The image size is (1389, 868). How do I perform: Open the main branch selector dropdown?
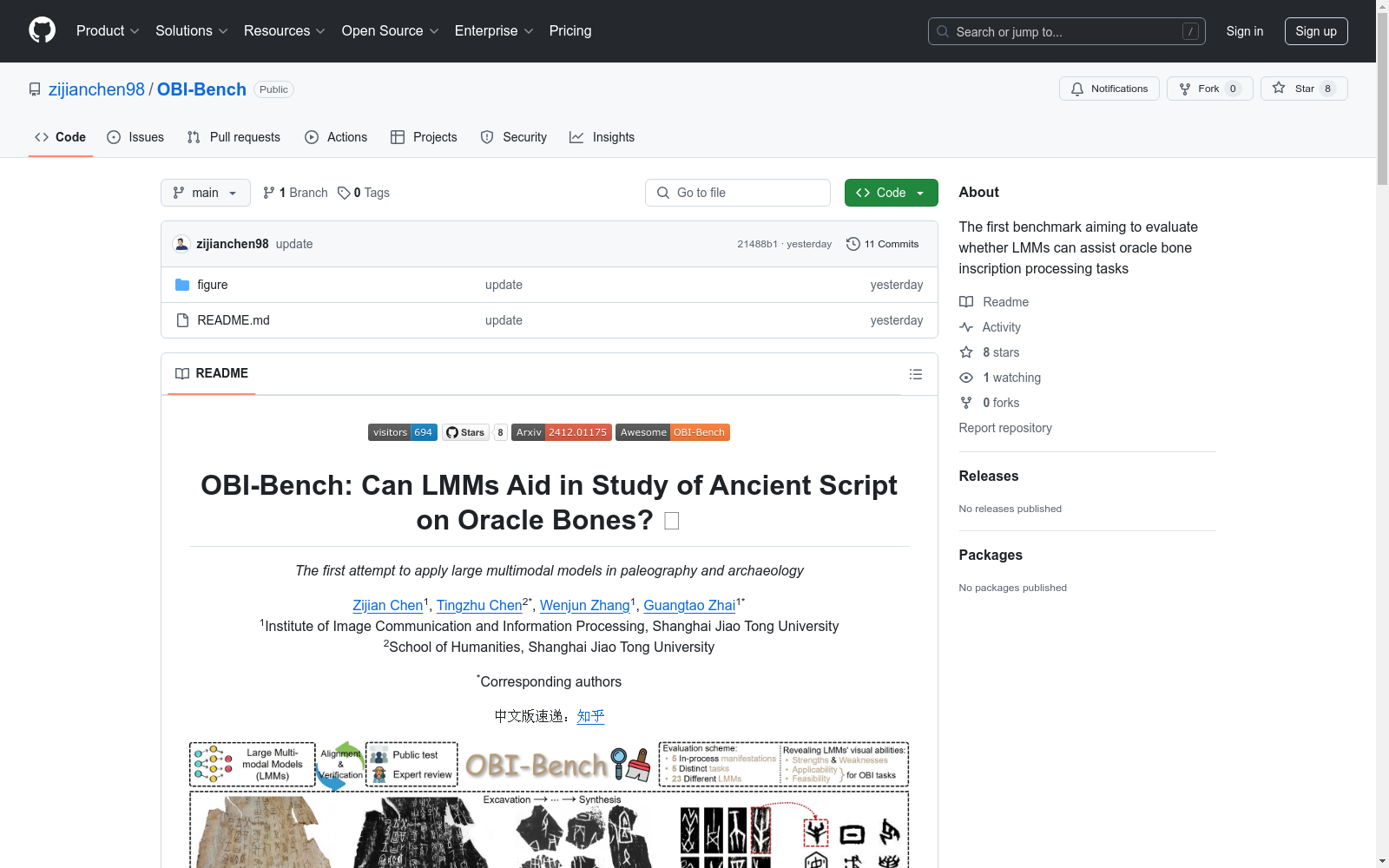(x=206, y=193)
